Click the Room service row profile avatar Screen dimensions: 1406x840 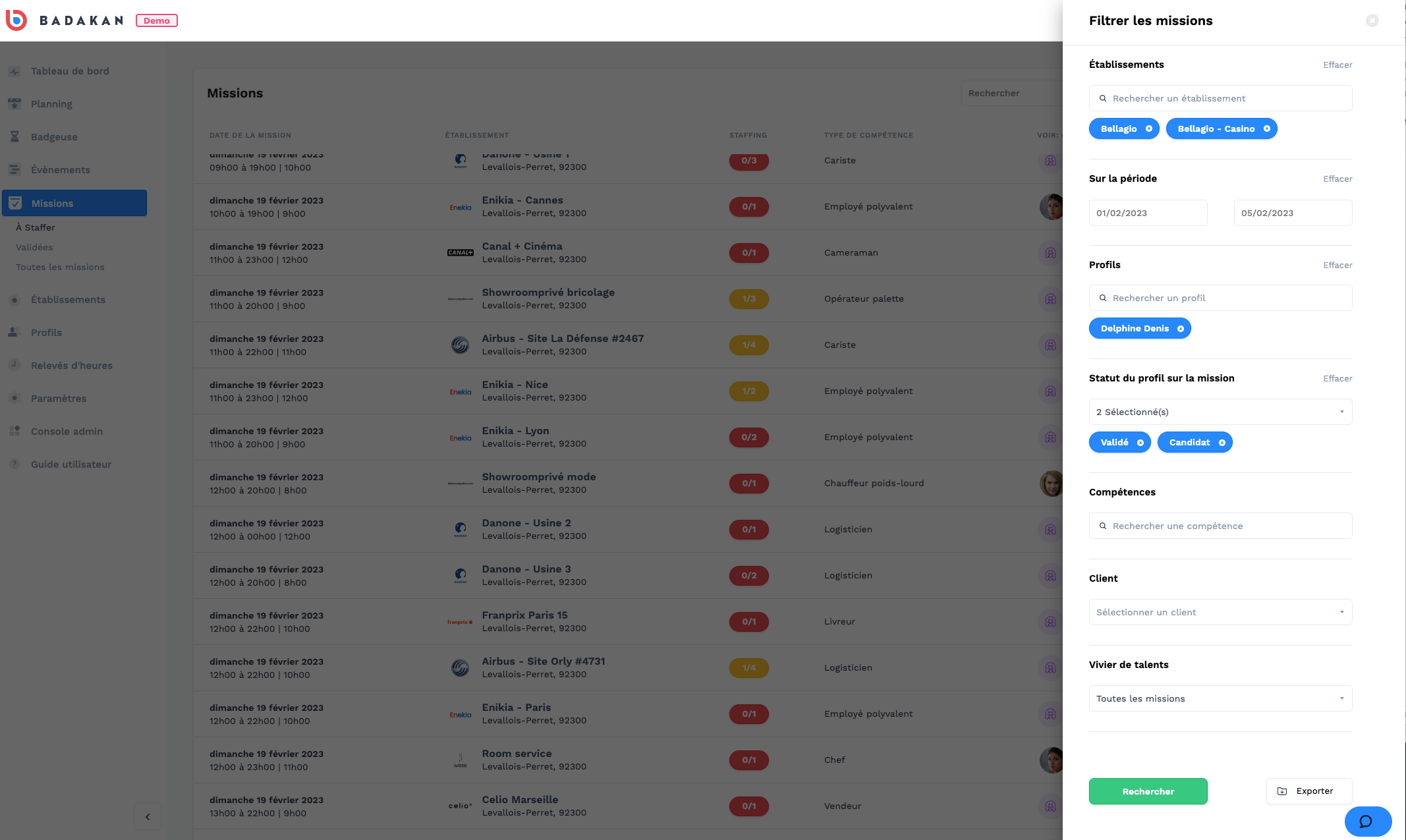[x=1051, y=760]
